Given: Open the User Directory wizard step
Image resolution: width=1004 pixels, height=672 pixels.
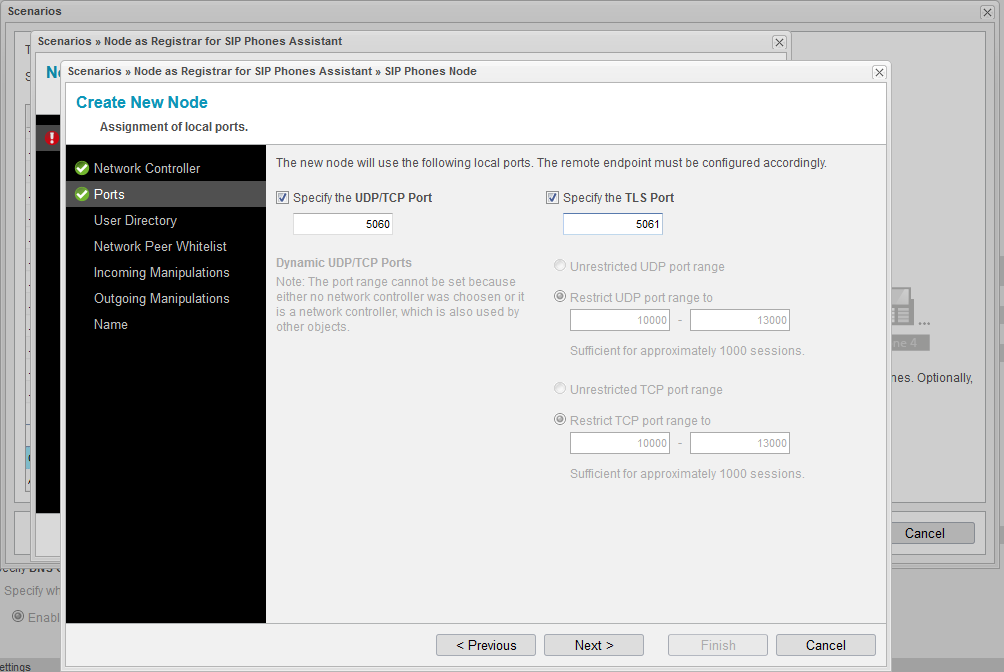Looking at the screenshot, I should 135,221.
